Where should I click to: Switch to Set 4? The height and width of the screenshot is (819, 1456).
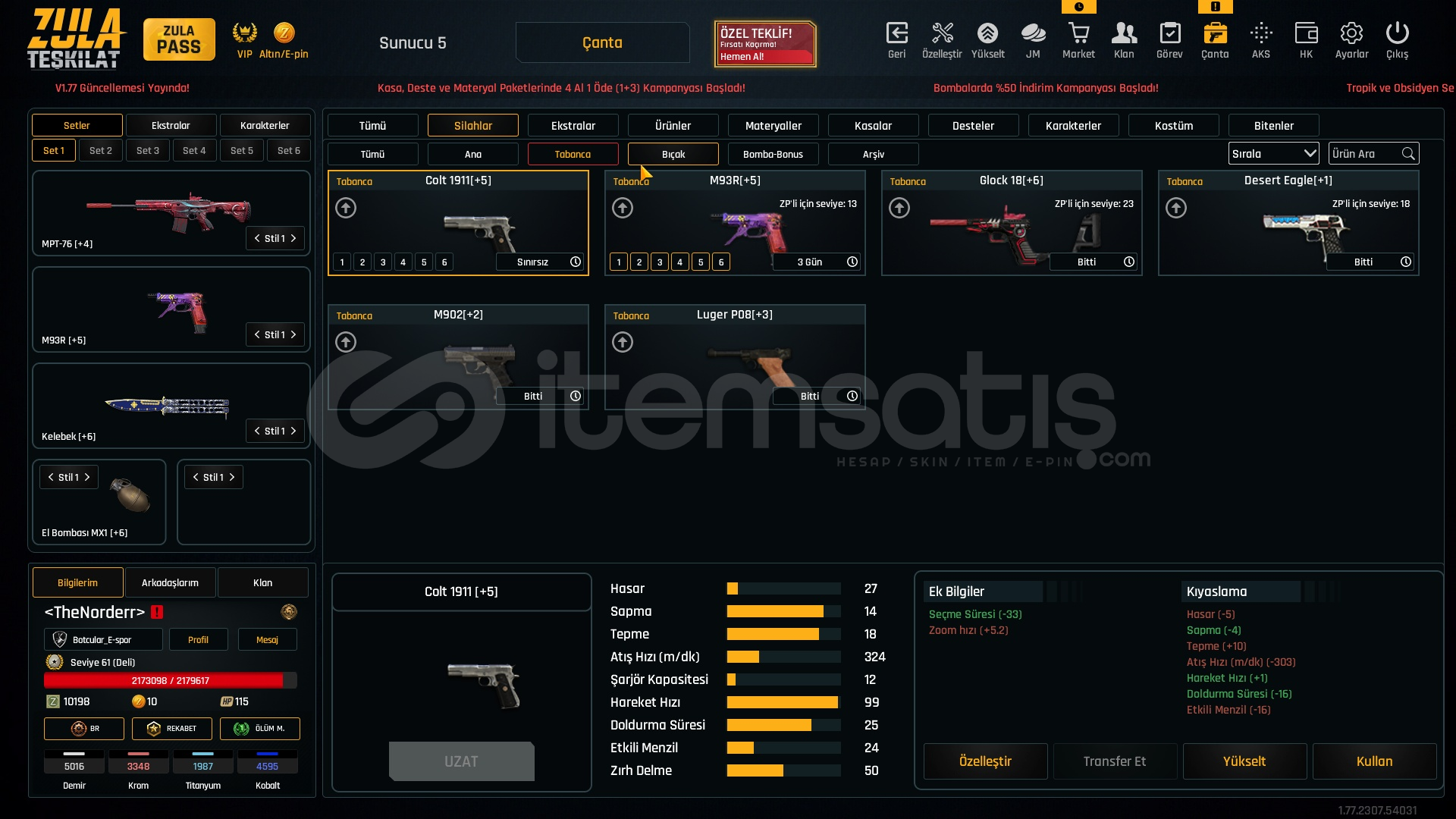pyautogui.click(x=194, y=150)
